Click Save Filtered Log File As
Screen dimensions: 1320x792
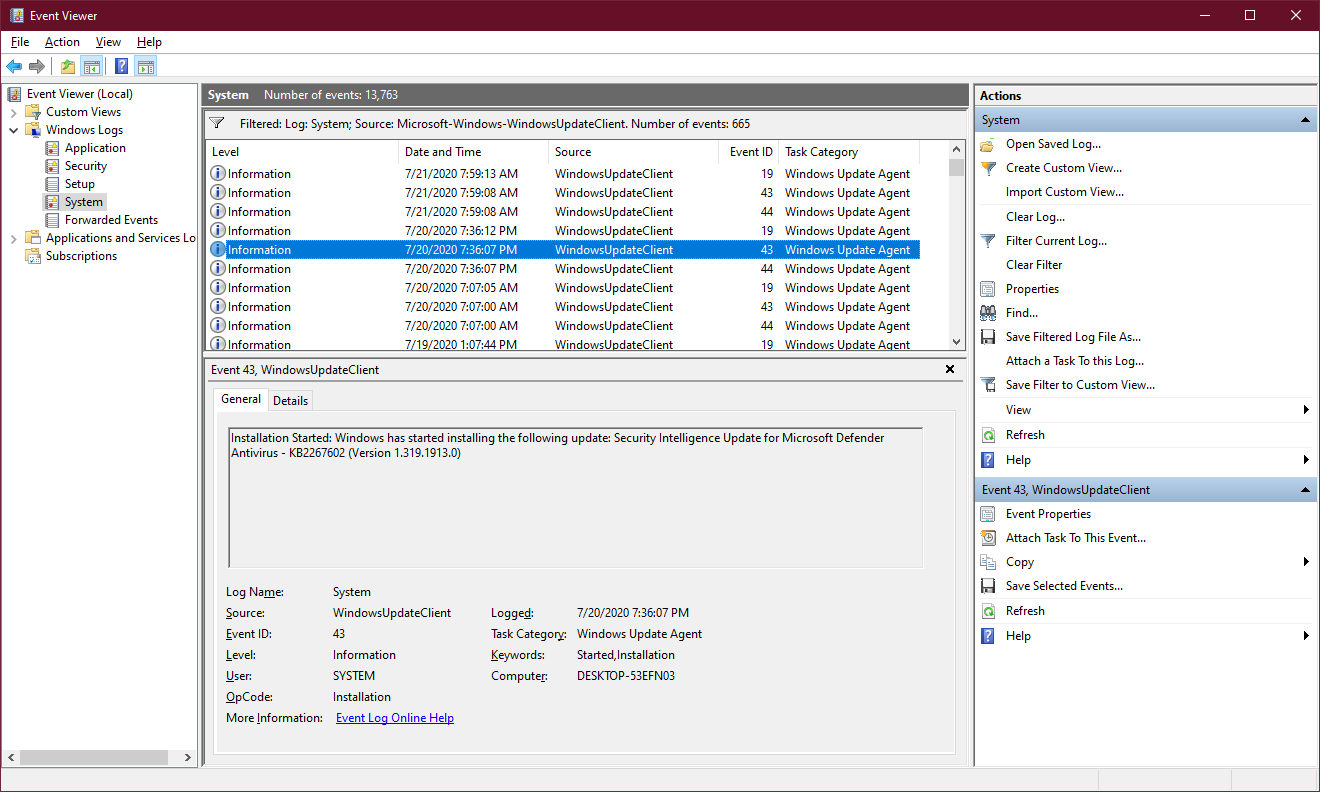click(1072, 337)
